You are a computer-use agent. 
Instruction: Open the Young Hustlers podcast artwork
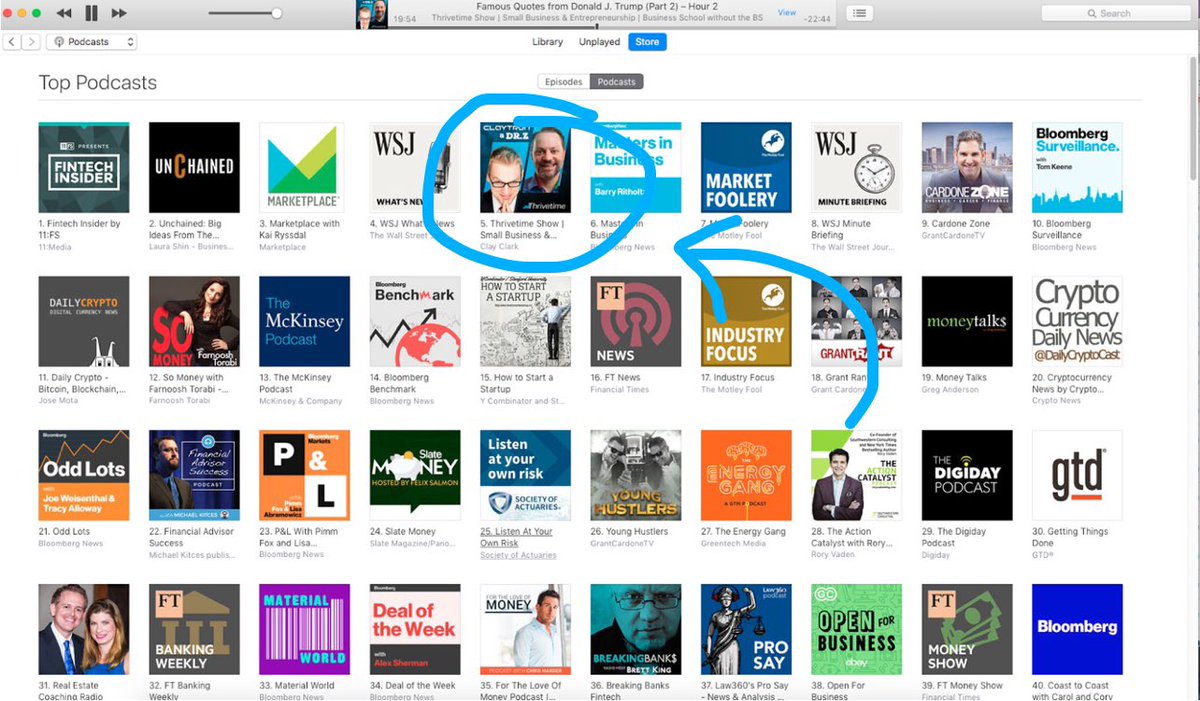[635, 476]
